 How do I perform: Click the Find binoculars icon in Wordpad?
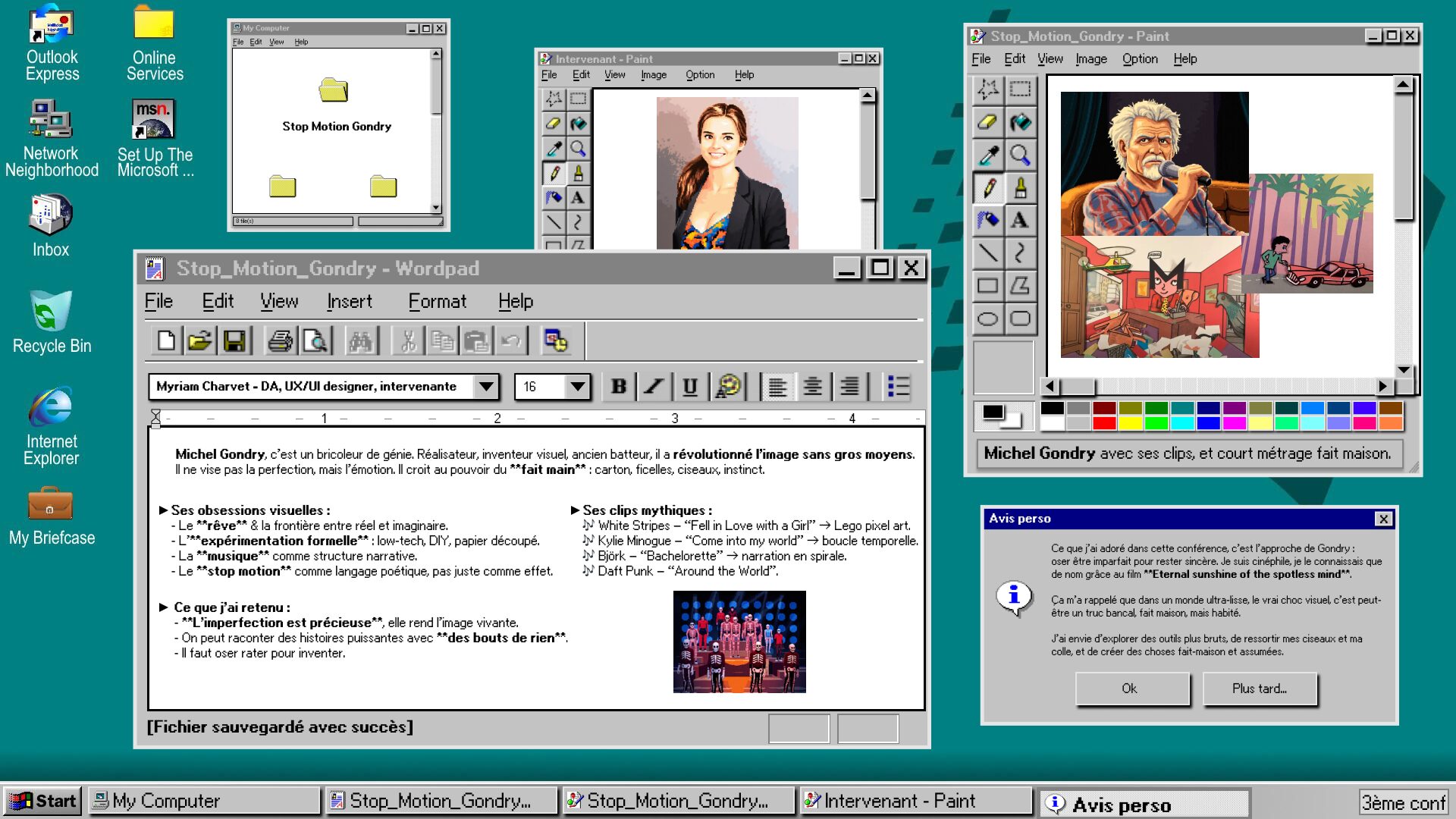pyautogui.click(x=360, y=341)
